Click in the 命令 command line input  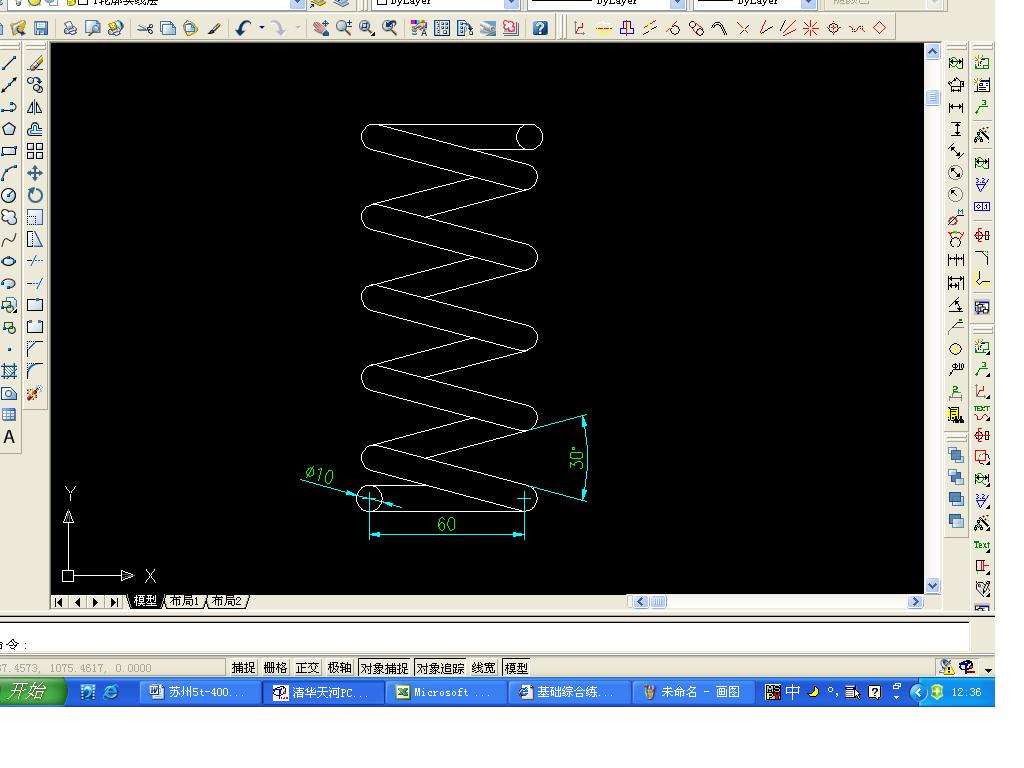[485, 645]
